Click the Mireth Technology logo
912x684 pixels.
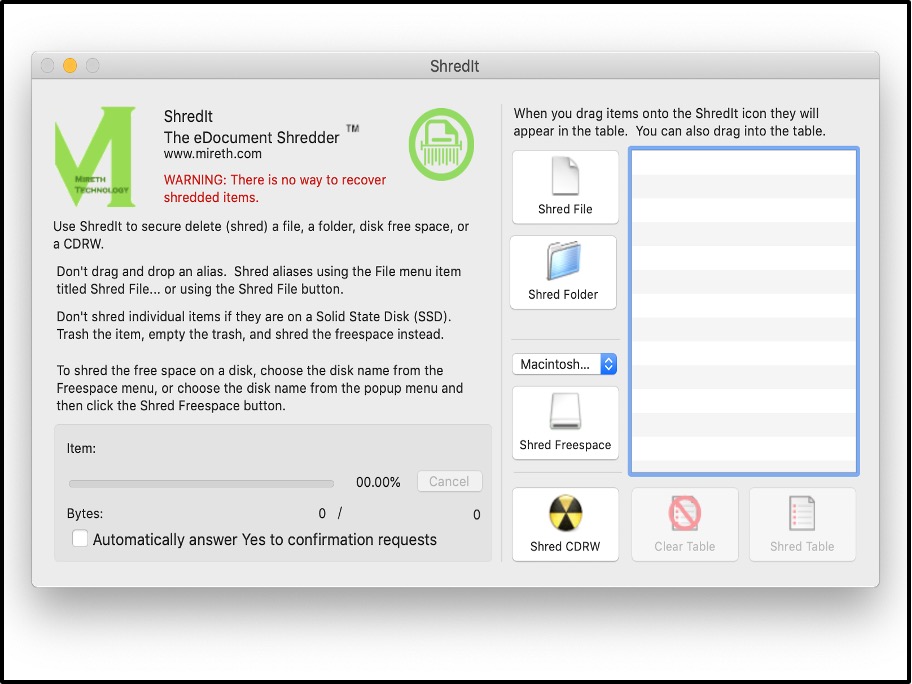pyautogui.click(x=95, y=156)
